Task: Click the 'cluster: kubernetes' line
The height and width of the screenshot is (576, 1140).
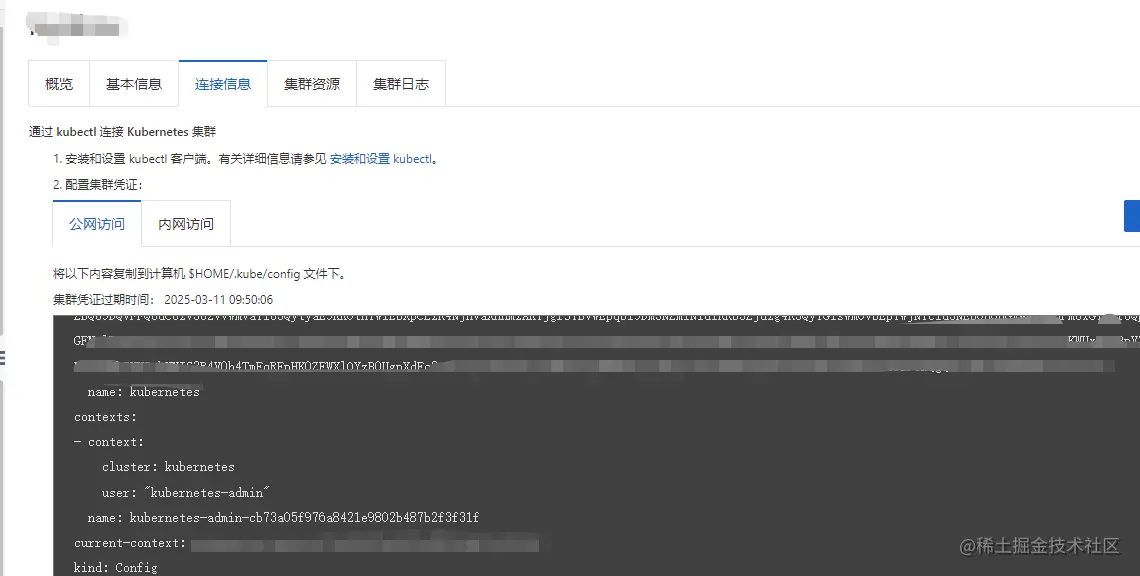Action: (168, 467)
